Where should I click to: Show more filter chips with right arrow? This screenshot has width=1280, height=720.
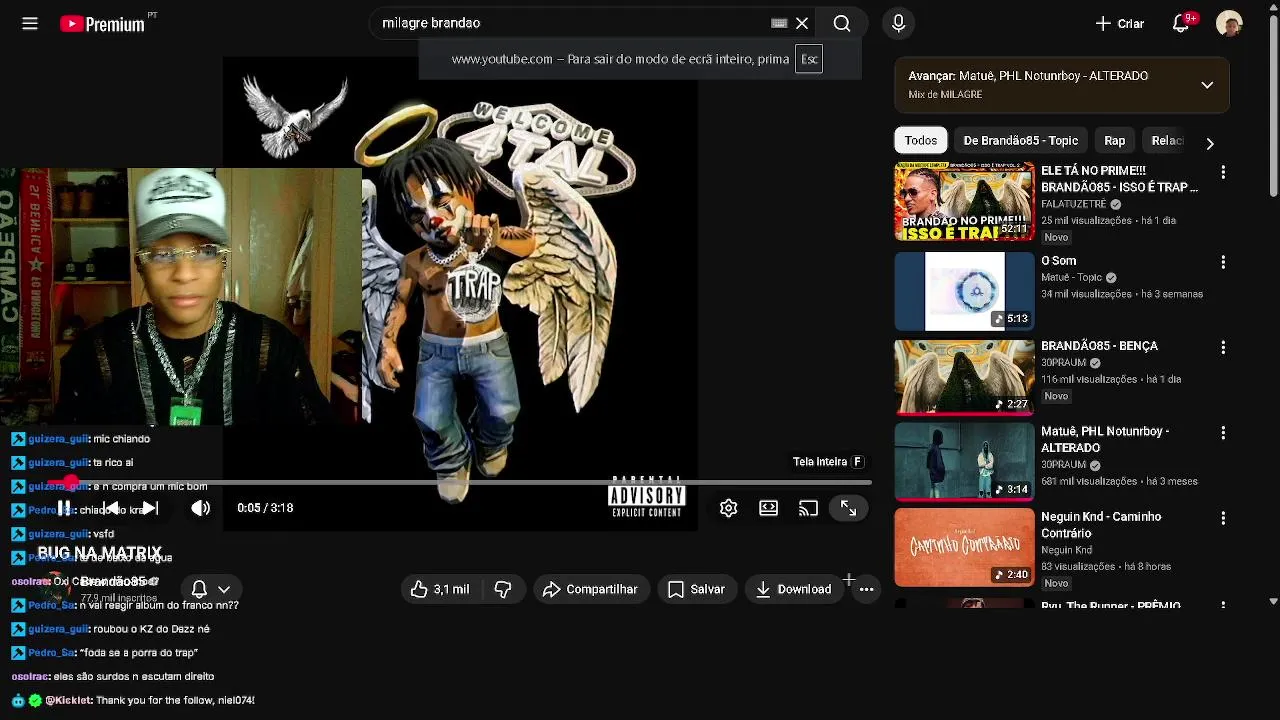pos(1210,143)
